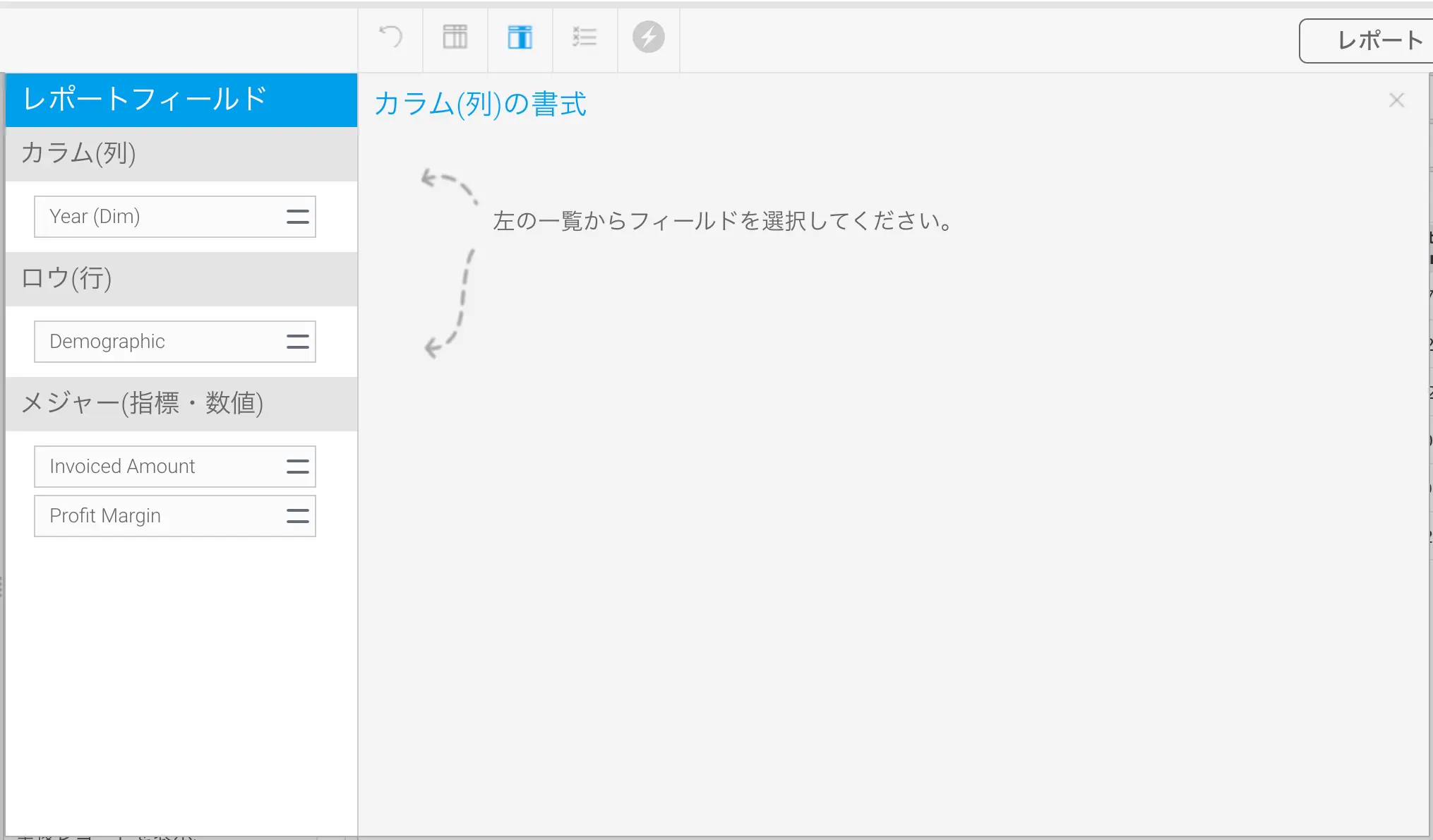Click the メジャー(指標・数値) section header
Viewport: 1433px width, 840px height.
coord(181,404)
